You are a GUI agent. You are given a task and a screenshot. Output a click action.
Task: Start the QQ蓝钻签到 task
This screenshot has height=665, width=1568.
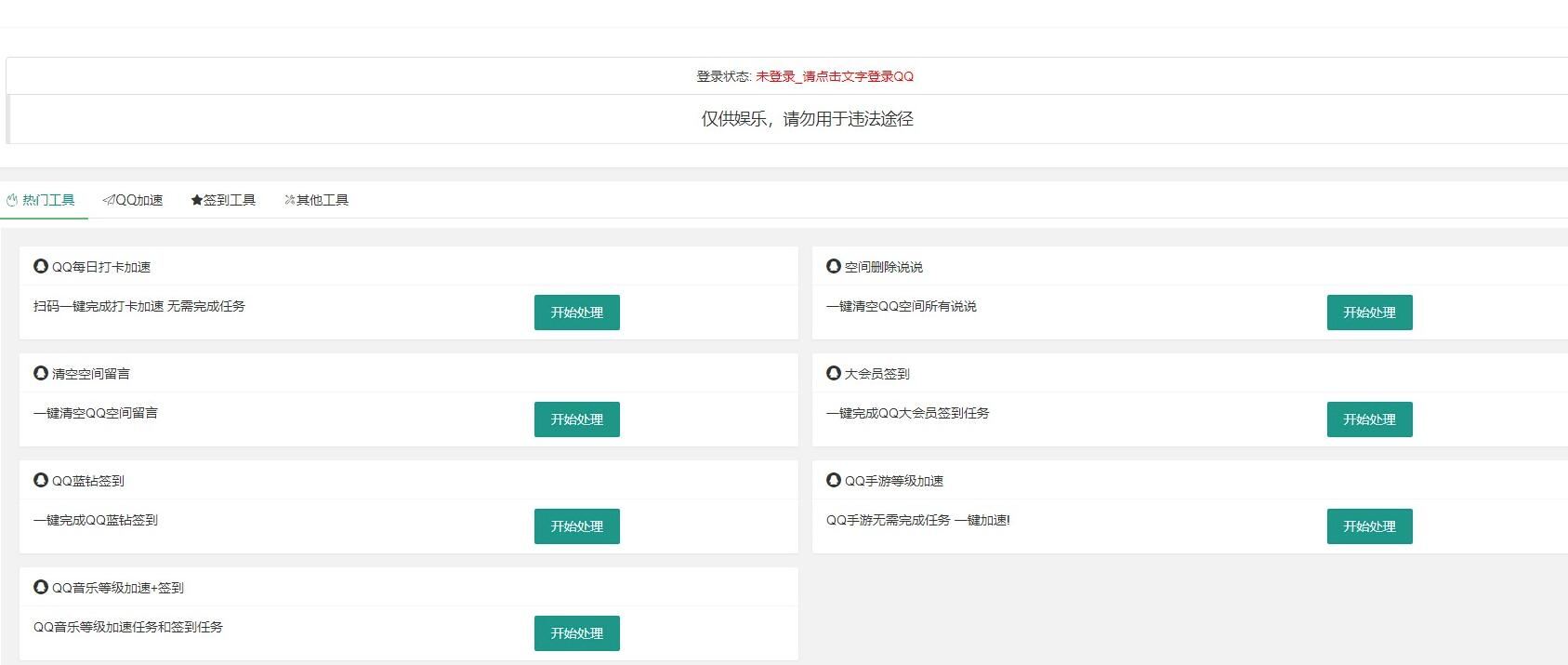click(576, 526)
